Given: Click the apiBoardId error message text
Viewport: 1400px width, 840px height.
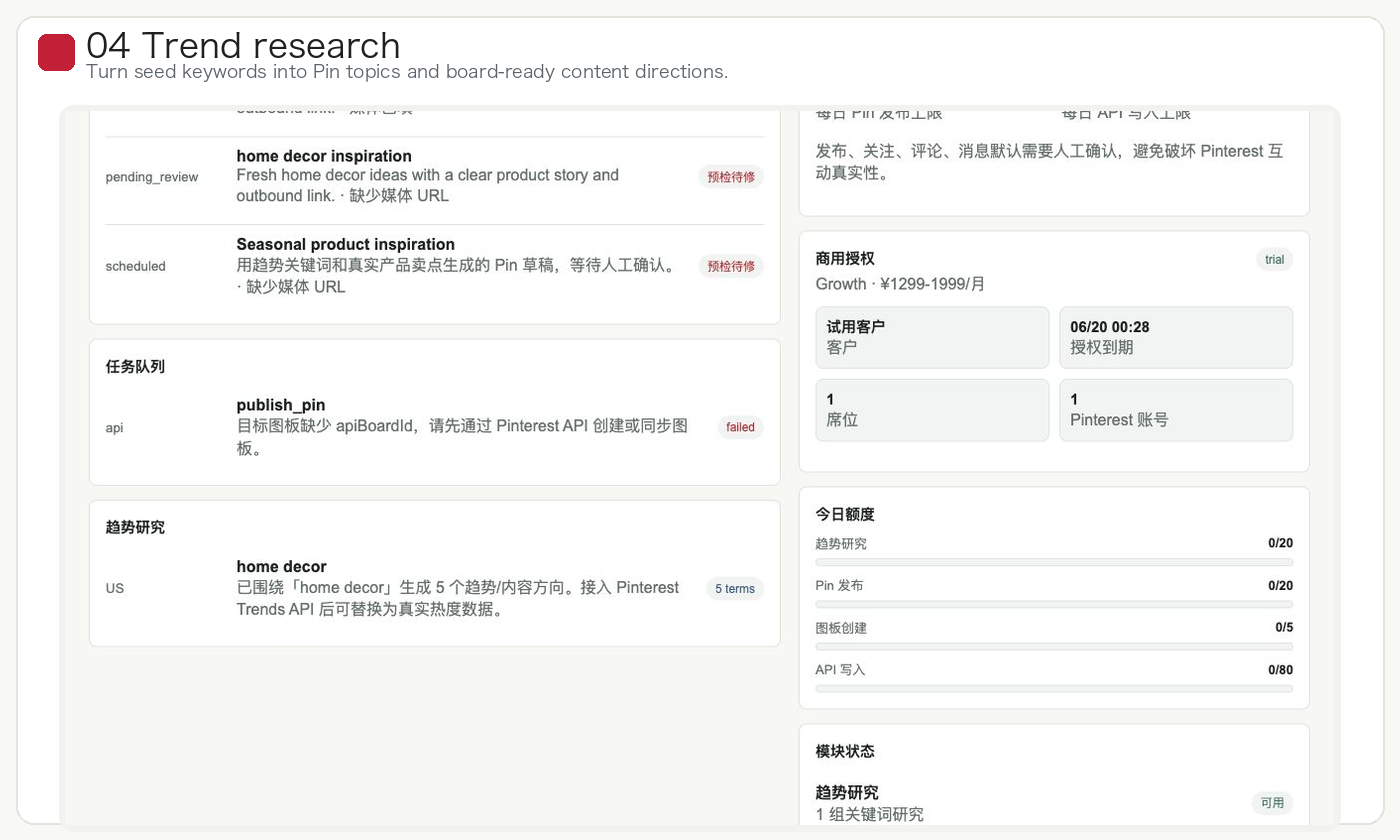Looking at the screenshot, I should click(x=462, y=437).
